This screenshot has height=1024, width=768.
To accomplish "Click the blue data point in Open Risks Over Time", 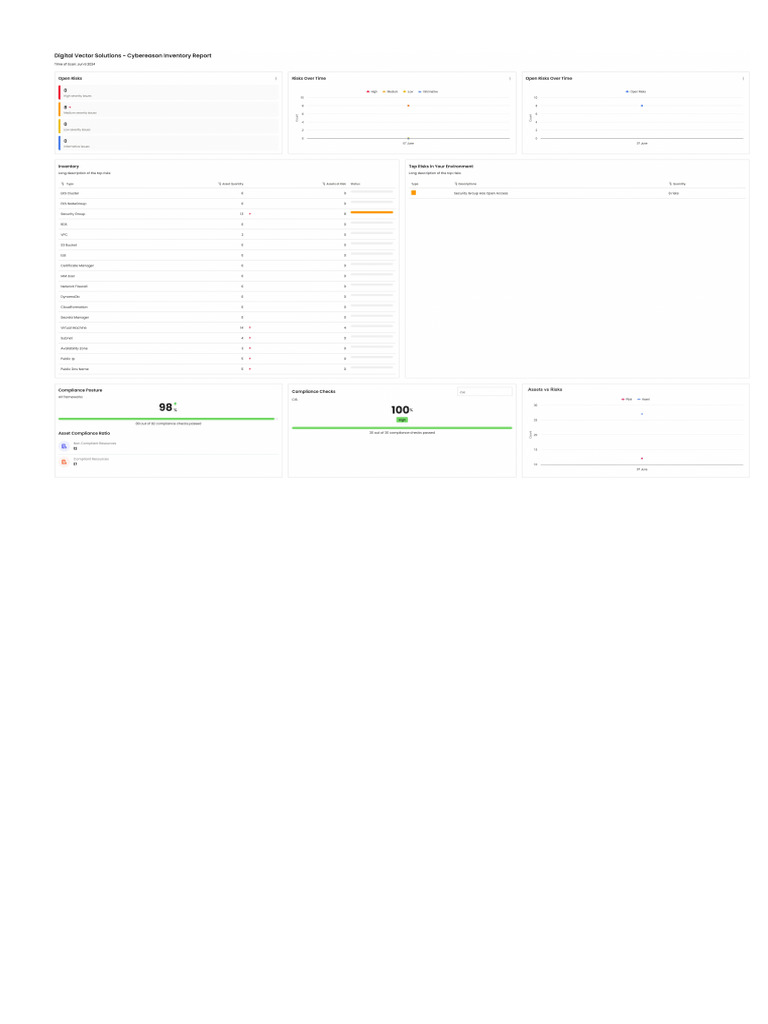I will (642, 106).
